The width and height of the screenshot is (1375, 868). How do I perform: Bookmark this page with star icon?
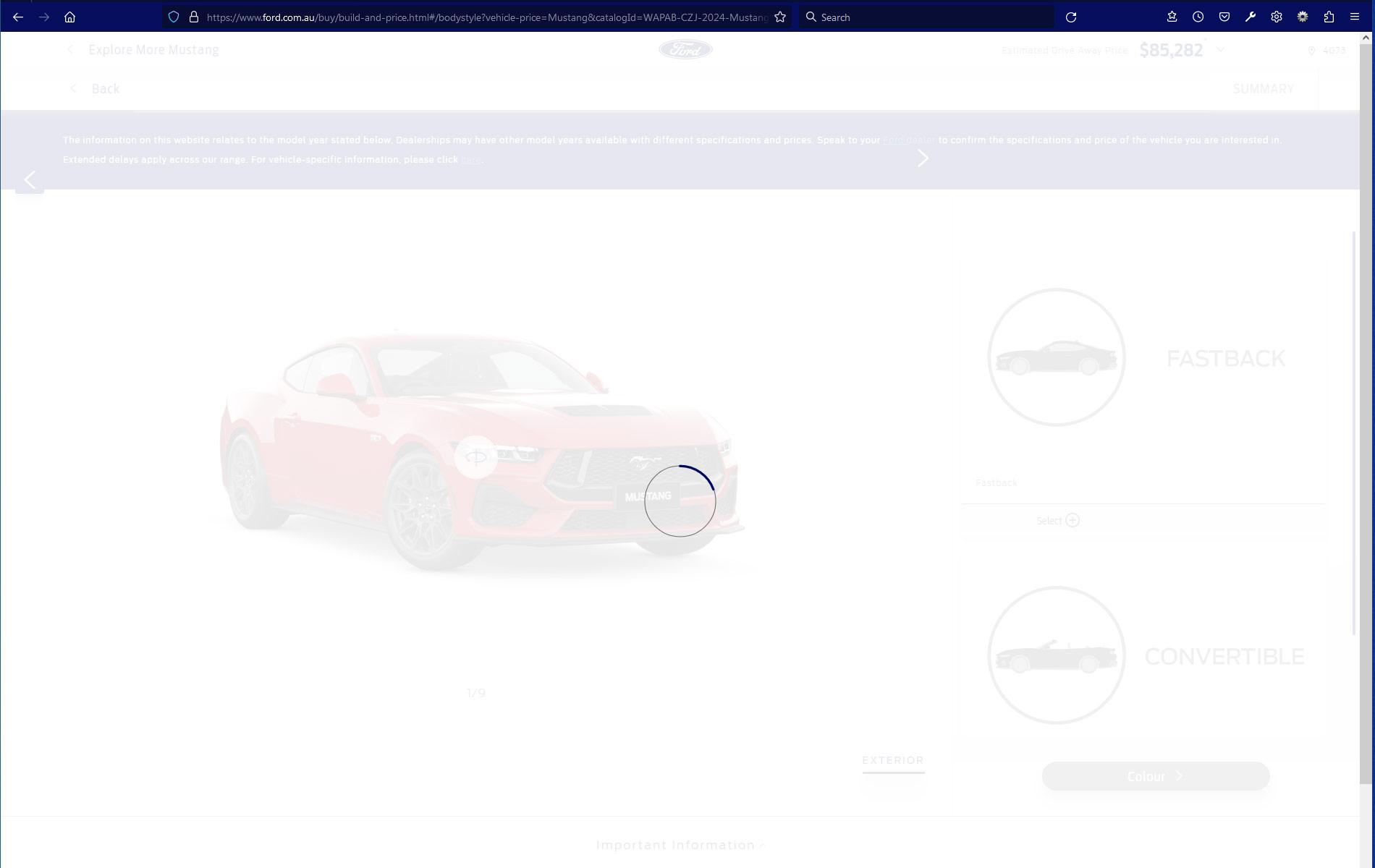(780, 17)
